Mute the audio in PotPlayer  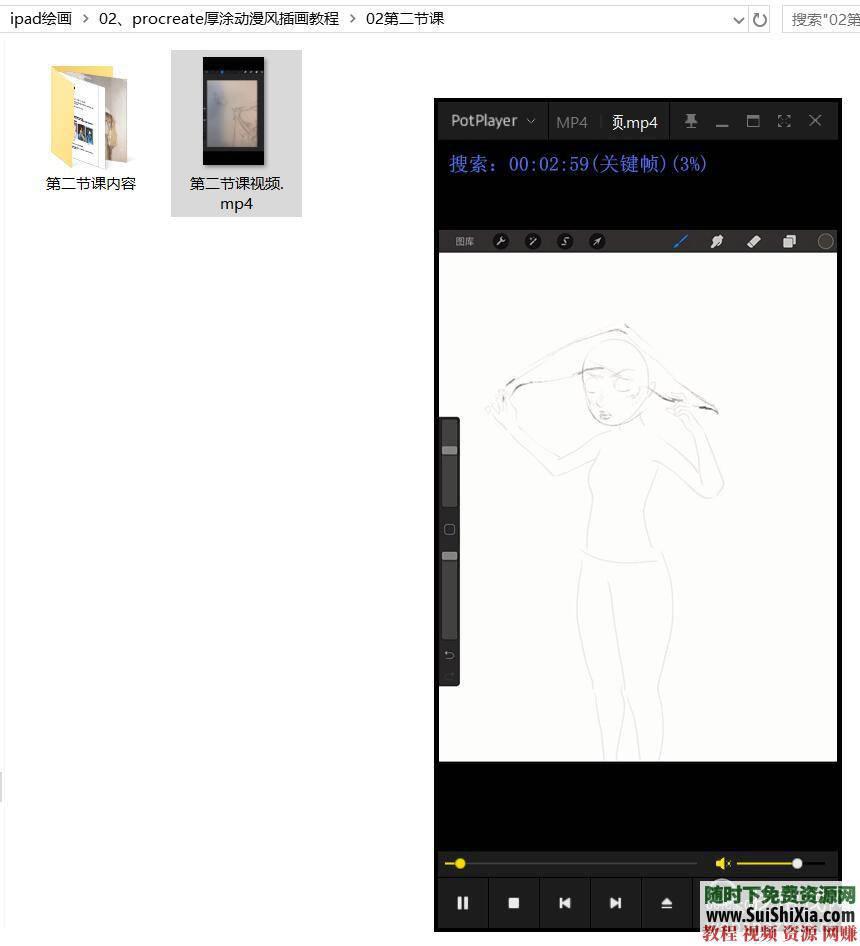724,863
